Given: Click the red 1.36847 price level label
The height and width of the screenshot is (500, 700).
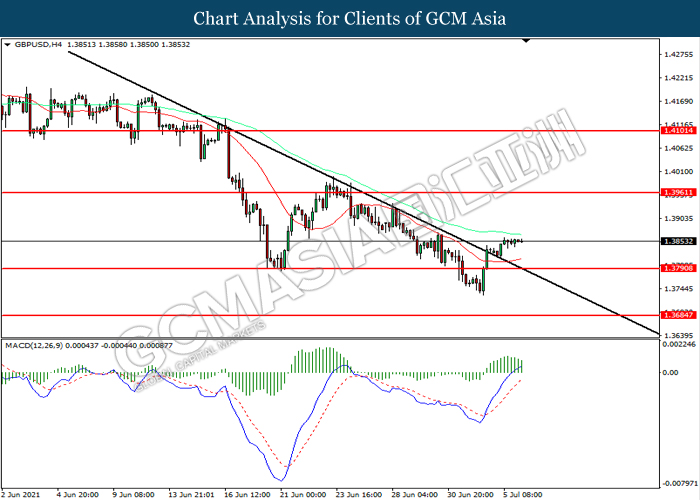Looking at the screenshot, I should pyautogui.click(x=679, y=315).
